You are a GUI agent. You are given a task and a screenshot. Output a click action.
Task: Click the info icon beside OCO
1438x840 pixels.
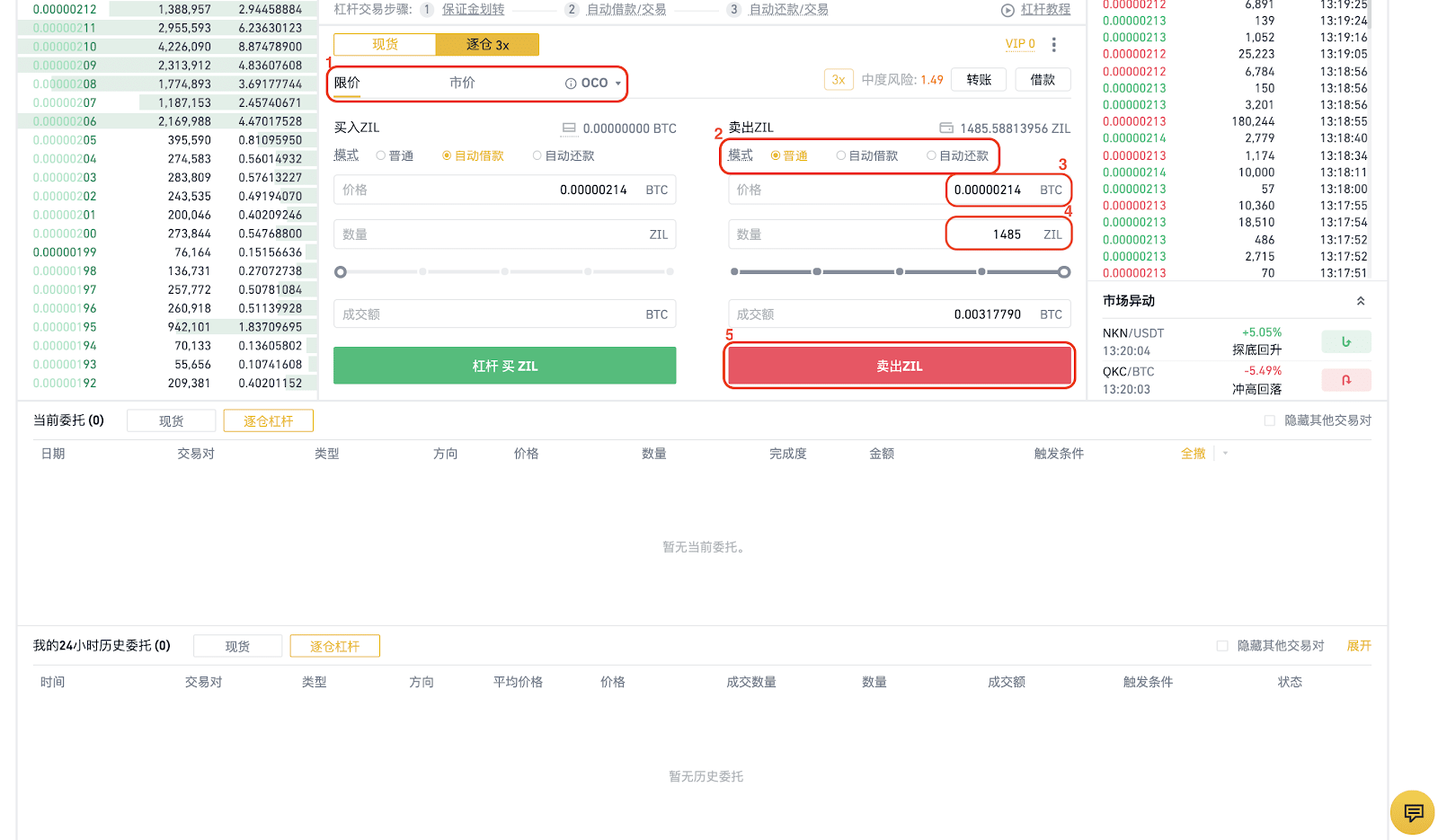coord(572,82)
